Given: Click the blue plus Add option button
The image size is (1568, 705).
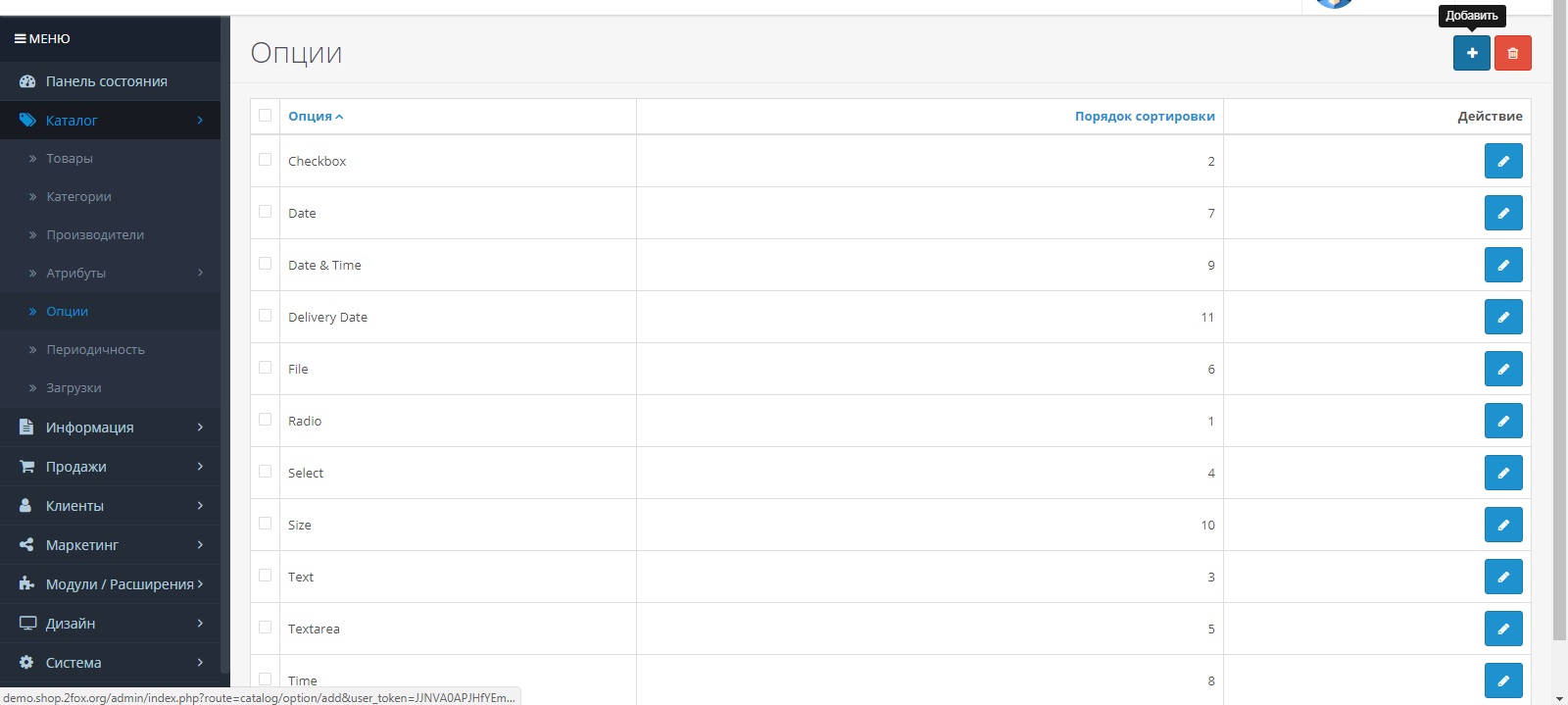Looking at the screenshot, I should tap(1471, 53).
